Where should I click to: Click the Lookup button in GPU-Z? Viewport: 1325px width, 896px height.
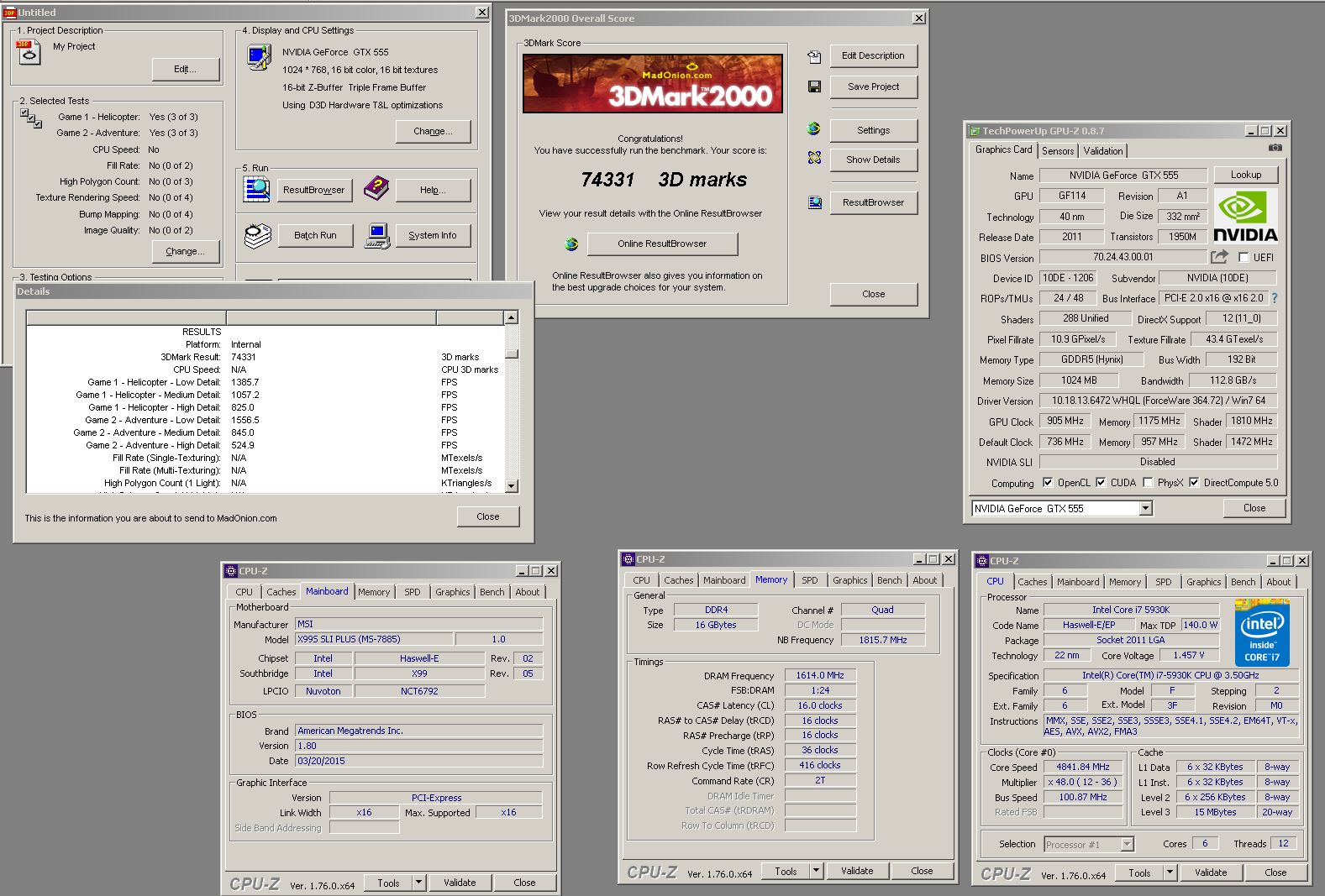pyautogui.click(x=1246, y=175)
